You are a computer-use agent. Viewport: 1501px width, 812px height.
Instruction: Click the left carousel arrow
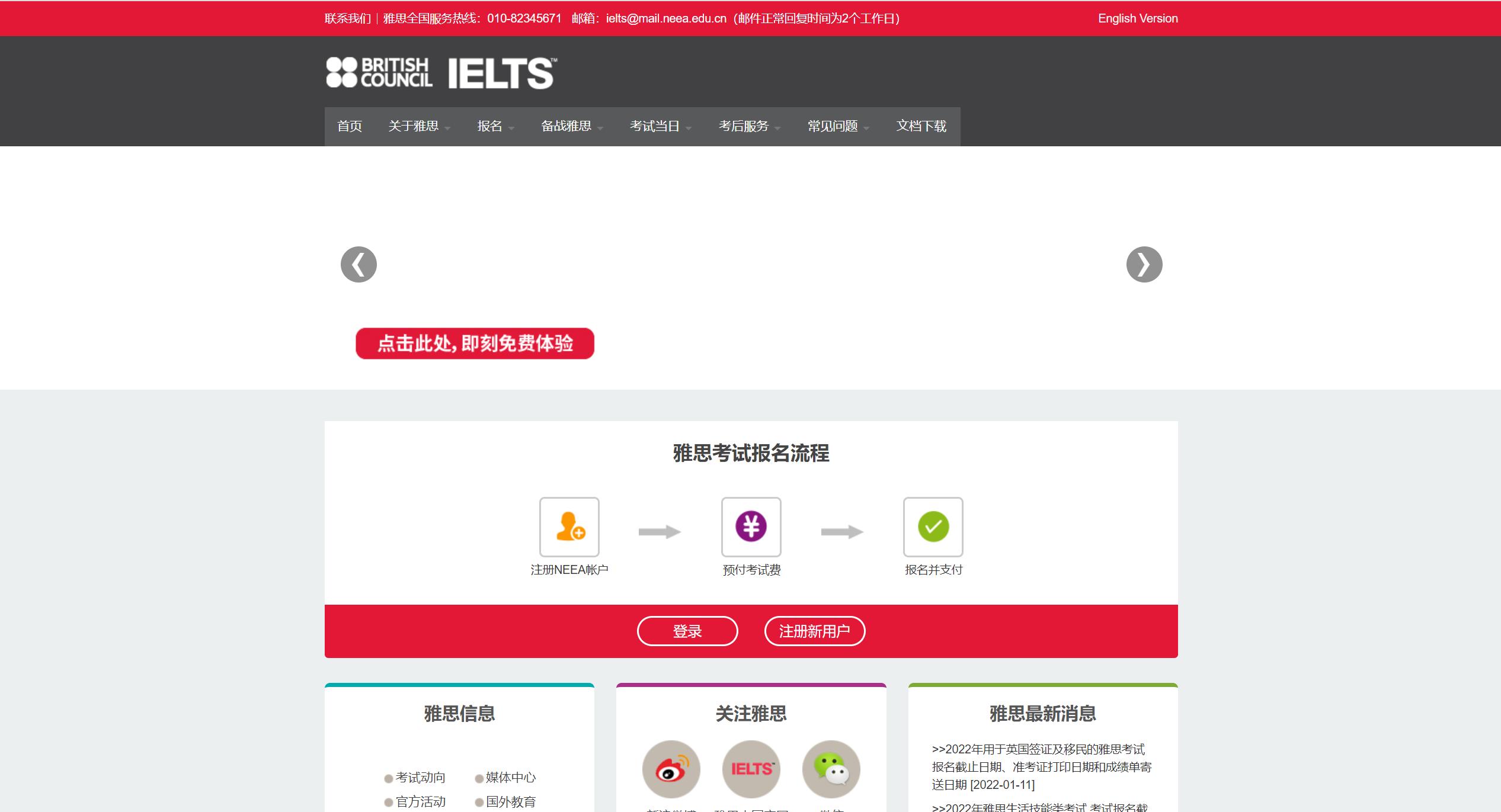click(358, 265)
